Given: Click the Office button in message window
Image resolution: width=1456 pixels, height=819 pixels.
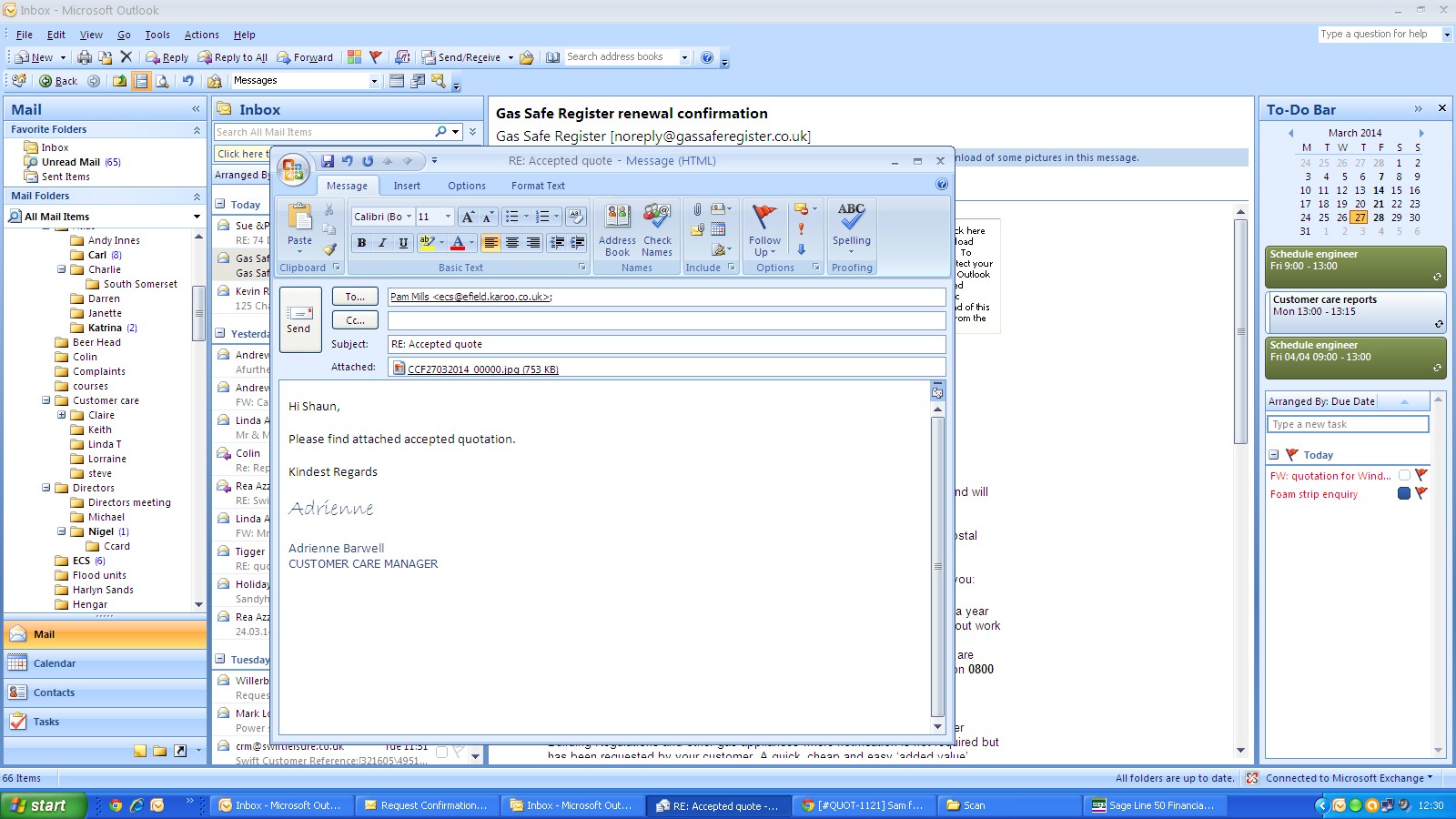Looking at the screenshot, I should (293, 169).
